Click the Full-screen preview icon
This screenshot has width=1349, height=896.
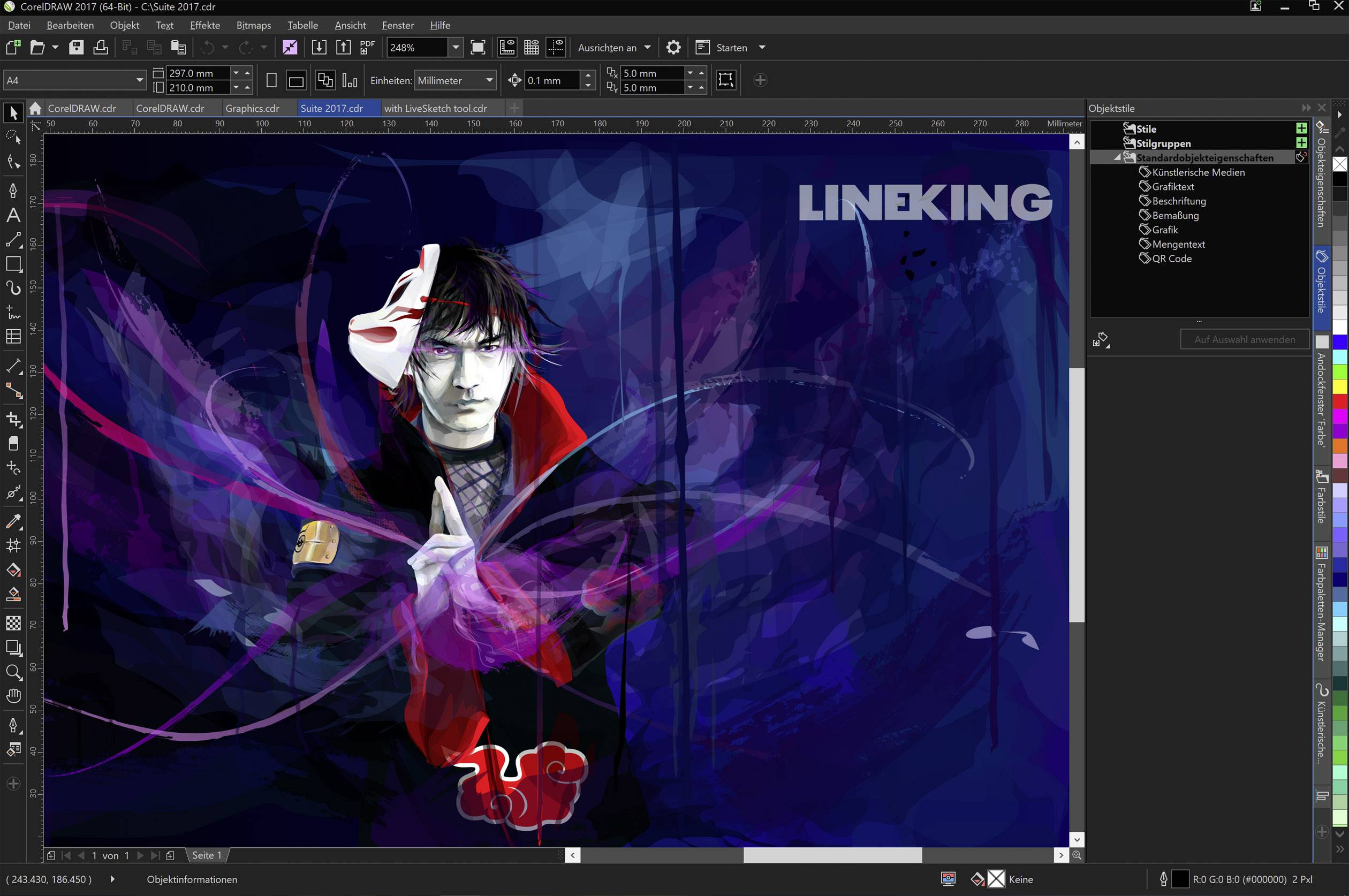click(x=478, y=47)
